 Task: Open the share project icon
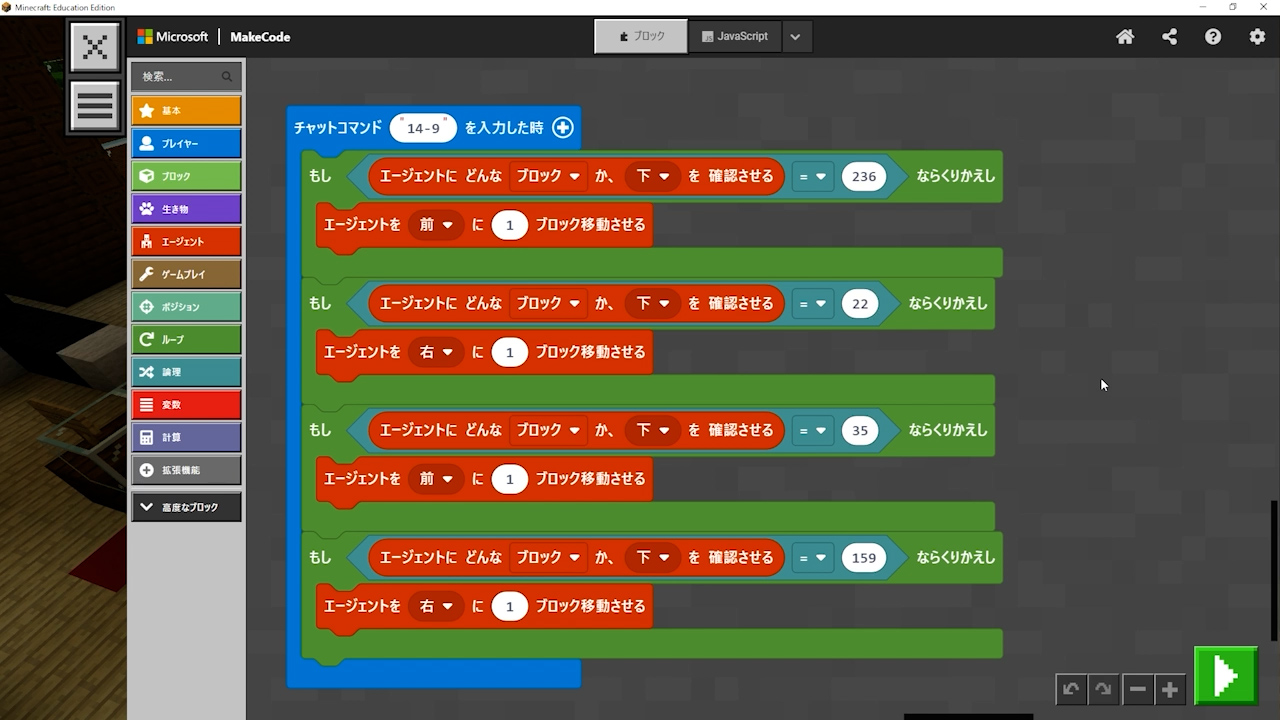point(1169,37)
